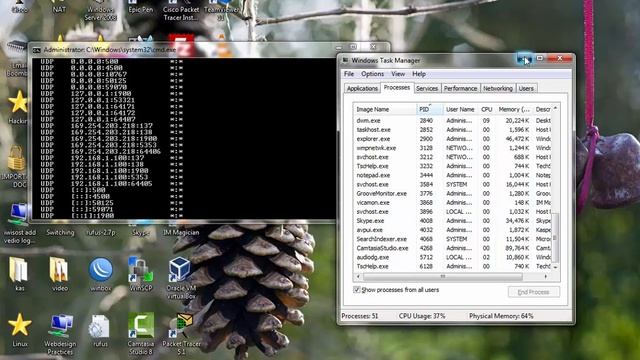The width and height of the screenshot is (640, 360).
Task: Switch to the Services tab
Action: 427,89
